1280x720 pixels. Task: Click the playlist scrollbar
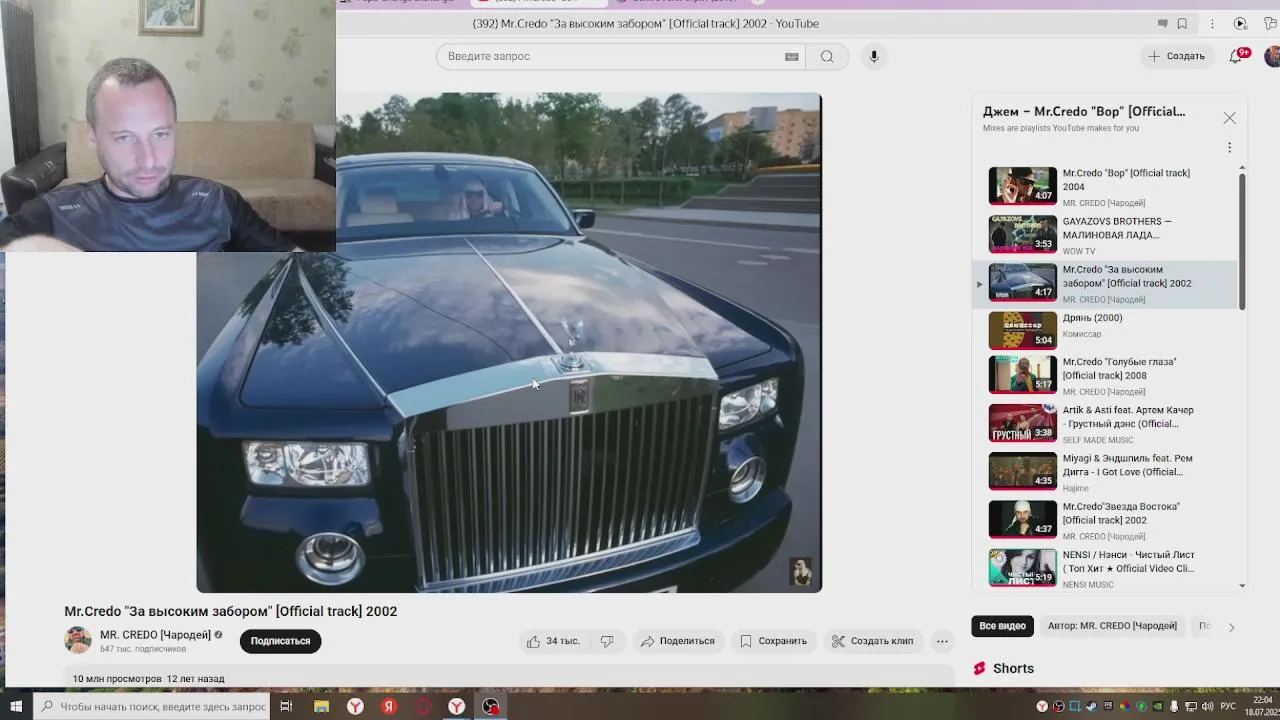click(1242, 241)
